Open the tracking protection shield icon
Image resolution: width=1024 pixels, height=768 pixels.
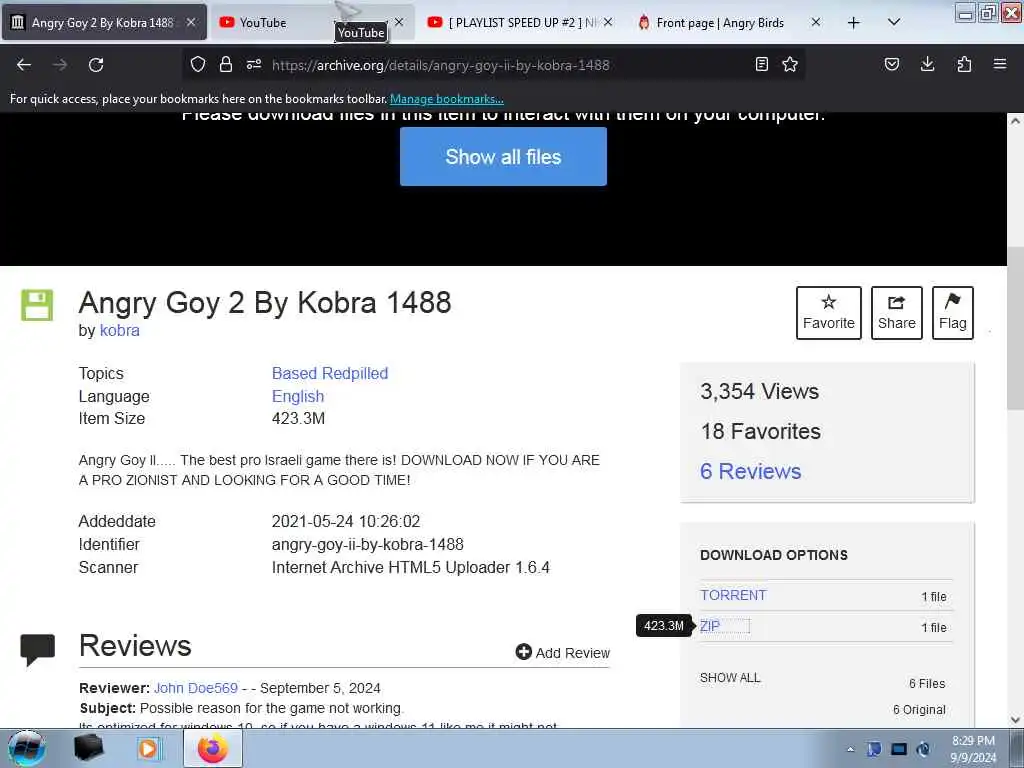pyautogui.click(x=198, y=64)
